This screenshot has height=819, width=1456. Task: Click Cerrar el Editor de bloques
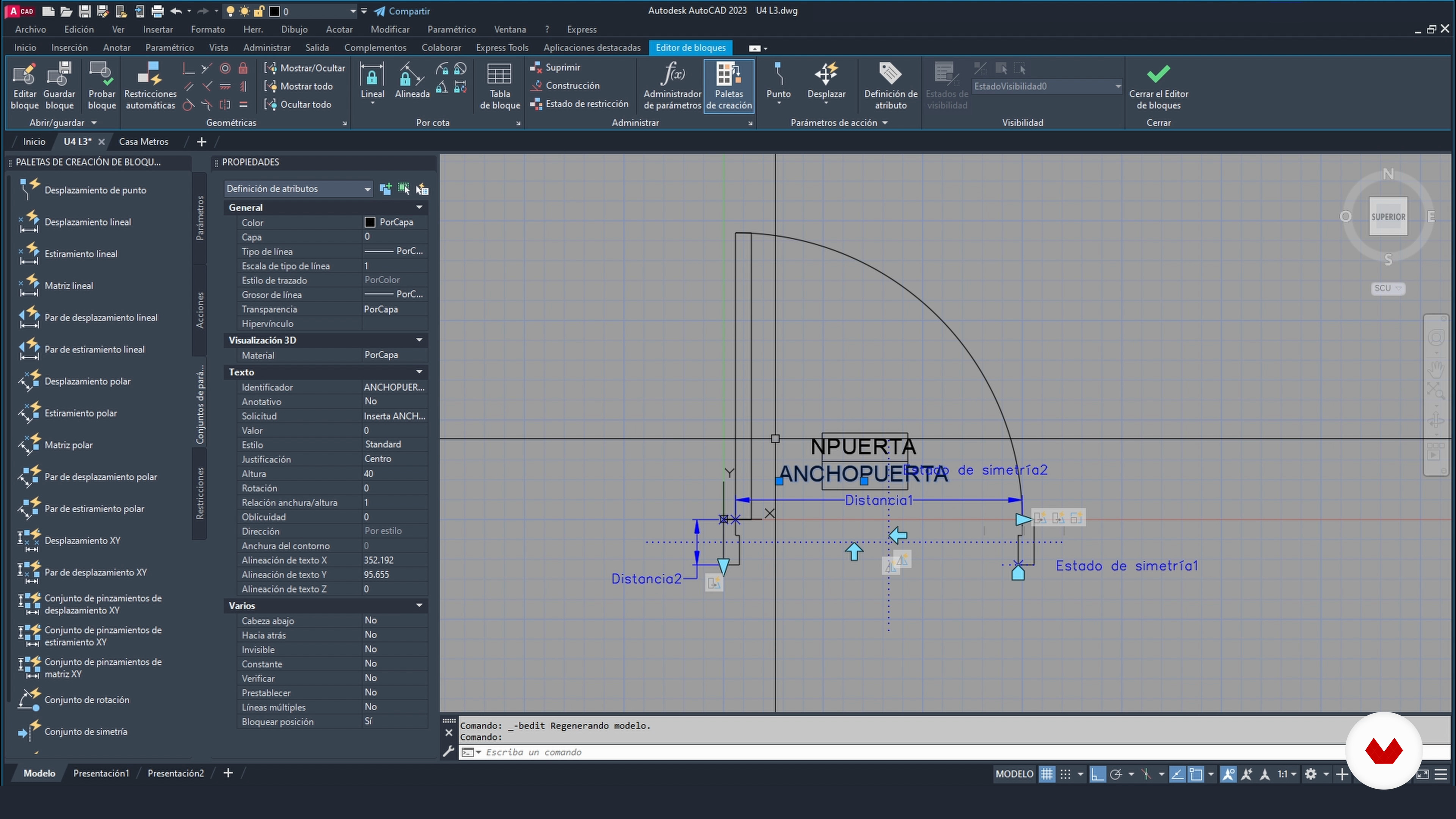1158,86
